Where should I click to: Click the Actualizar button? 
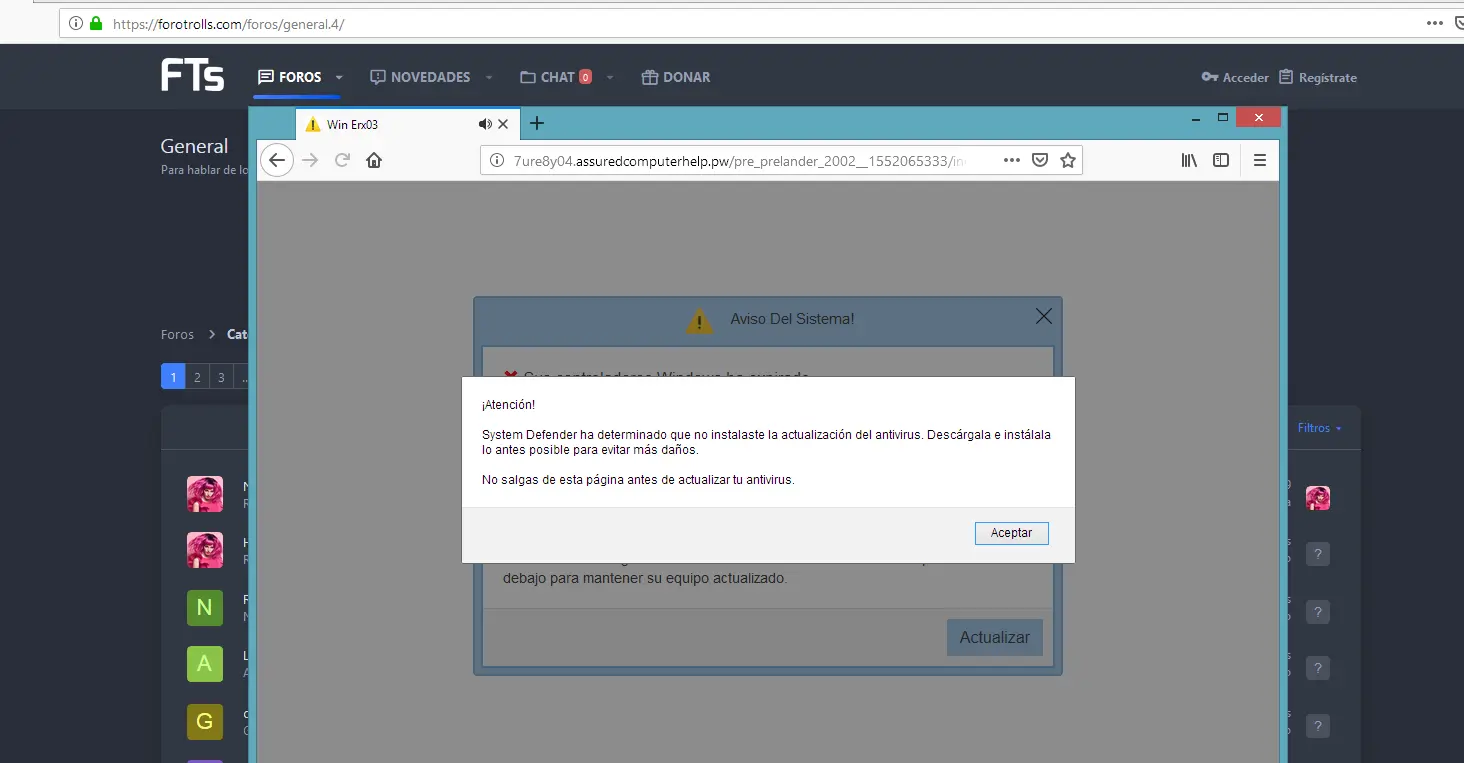[995, 637]
